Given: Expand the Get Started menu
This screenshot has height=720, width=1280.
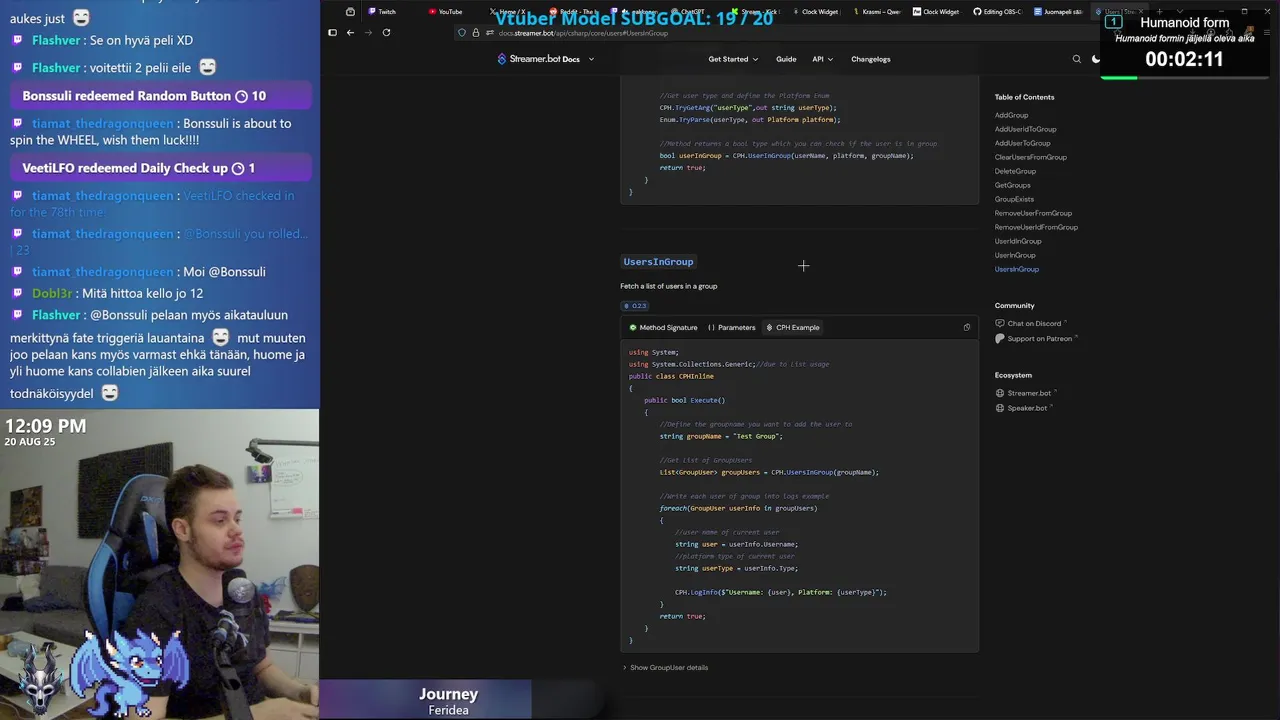Looking at the screenshot, I should pyautogui.click(x=733, y=59).
